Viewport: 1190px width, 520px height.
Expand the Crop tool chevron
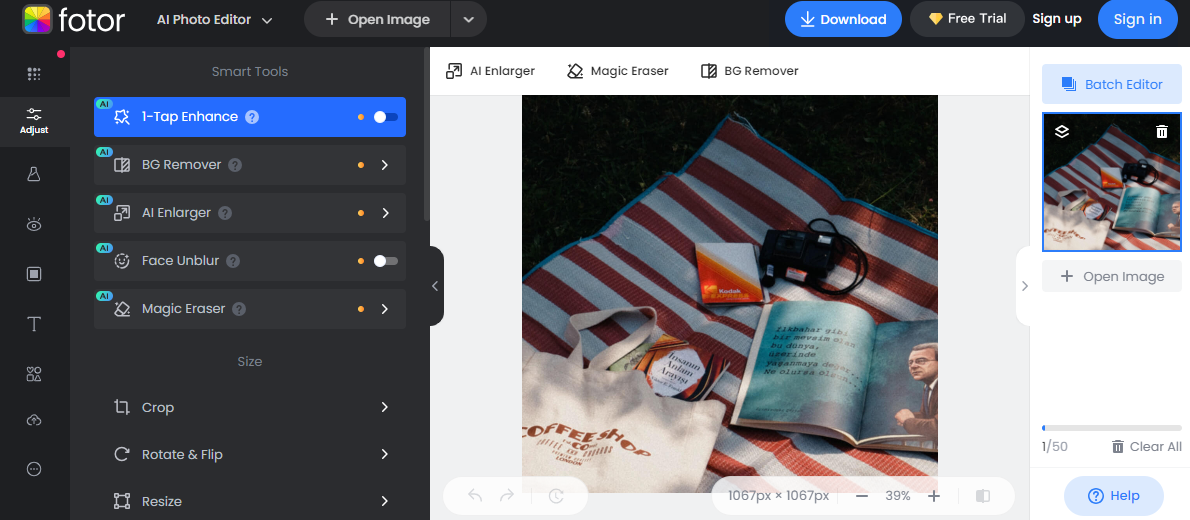pos(385,407)
